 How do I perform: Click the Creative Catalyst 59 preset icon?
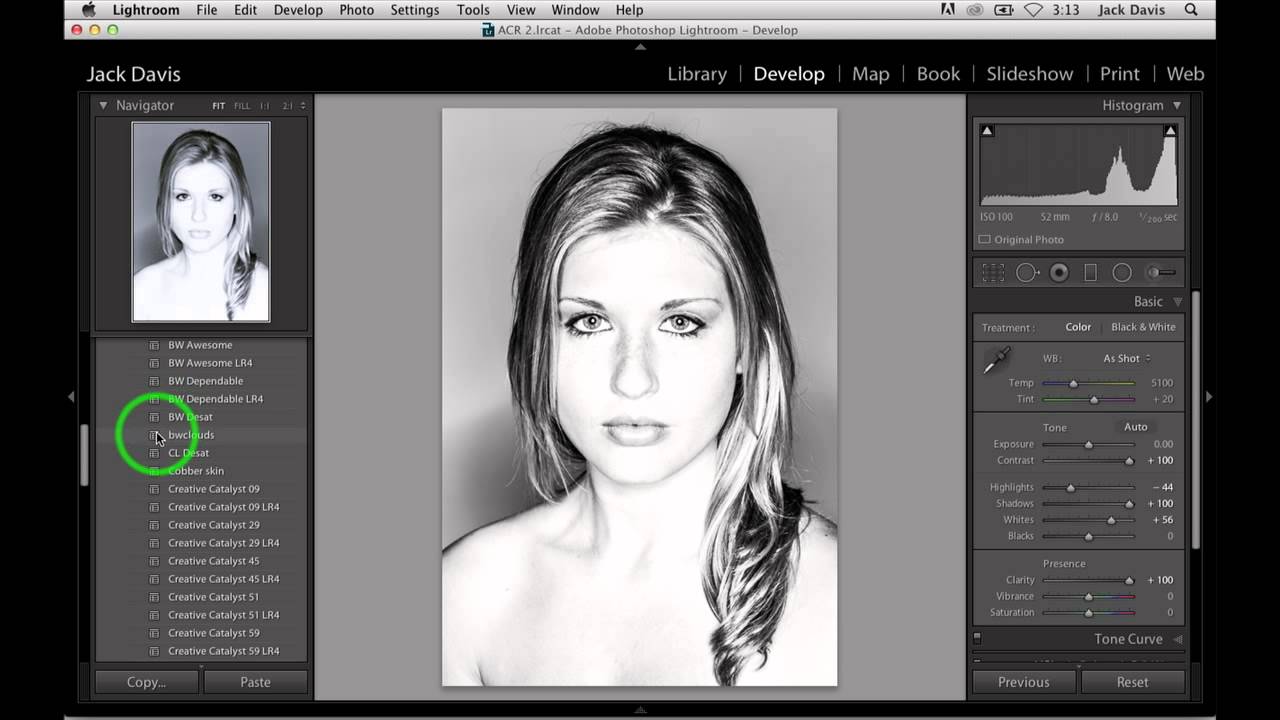coord(154,633)
